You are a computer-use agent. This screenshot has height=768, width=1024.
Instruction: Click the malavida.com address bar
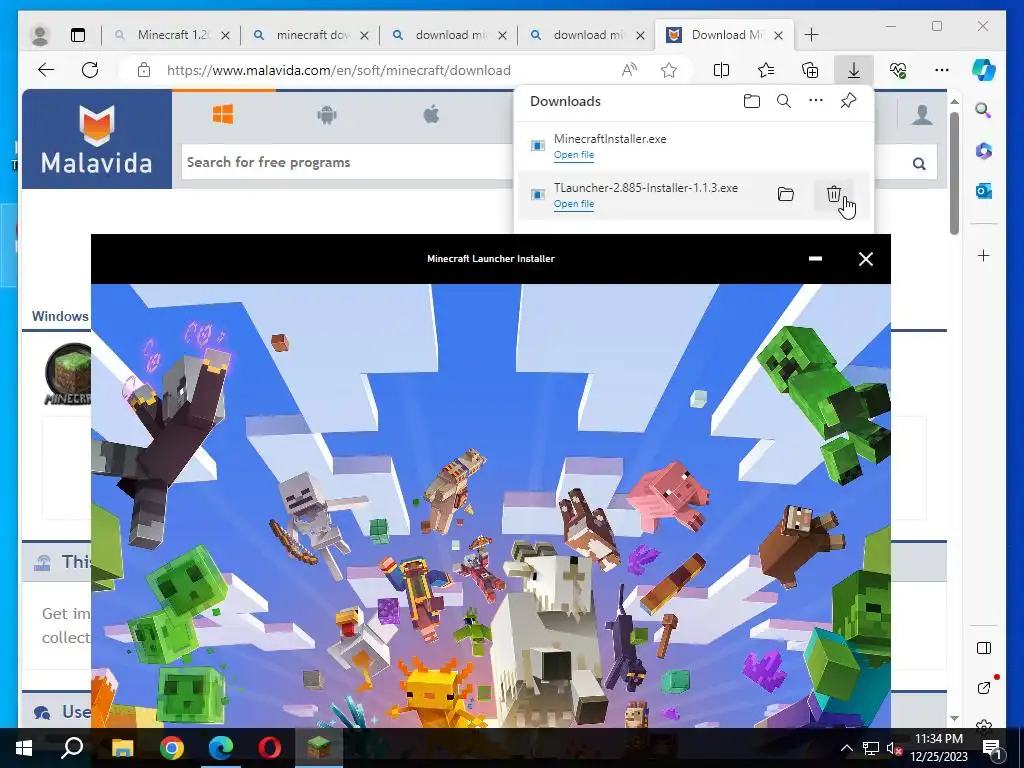point(338,70)
